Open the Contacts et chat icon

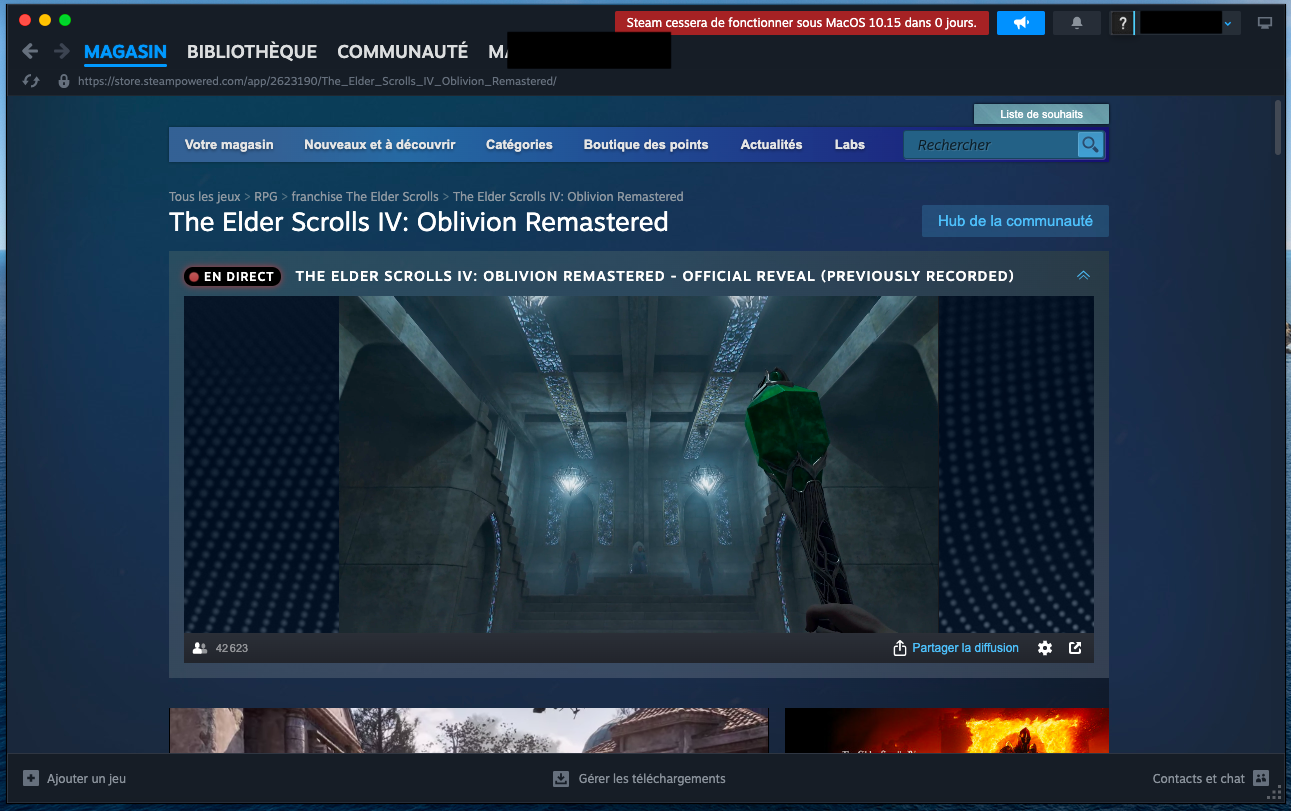point(1261,778)
